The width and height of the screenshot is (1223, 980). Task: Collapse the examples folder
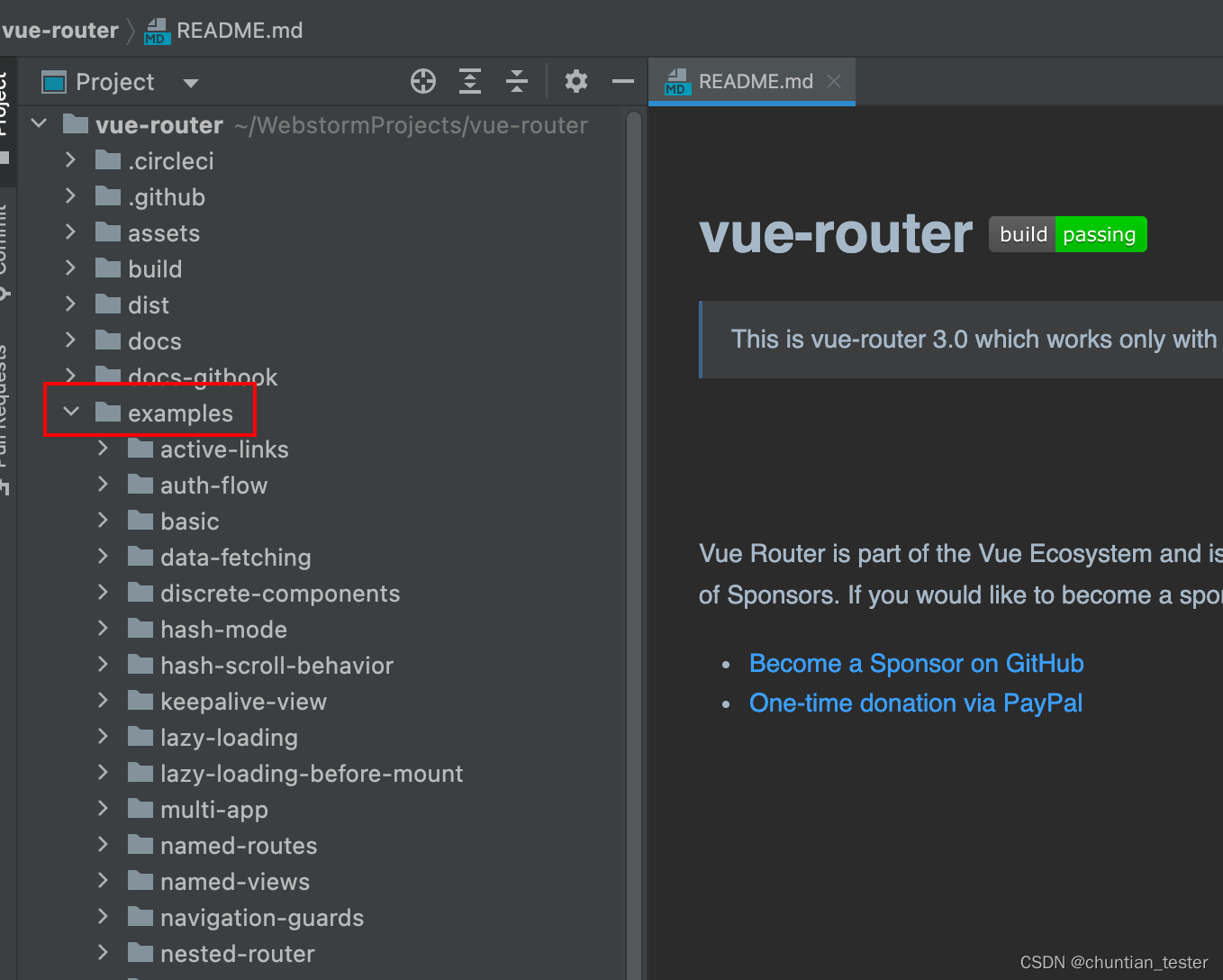pos(71,413)
